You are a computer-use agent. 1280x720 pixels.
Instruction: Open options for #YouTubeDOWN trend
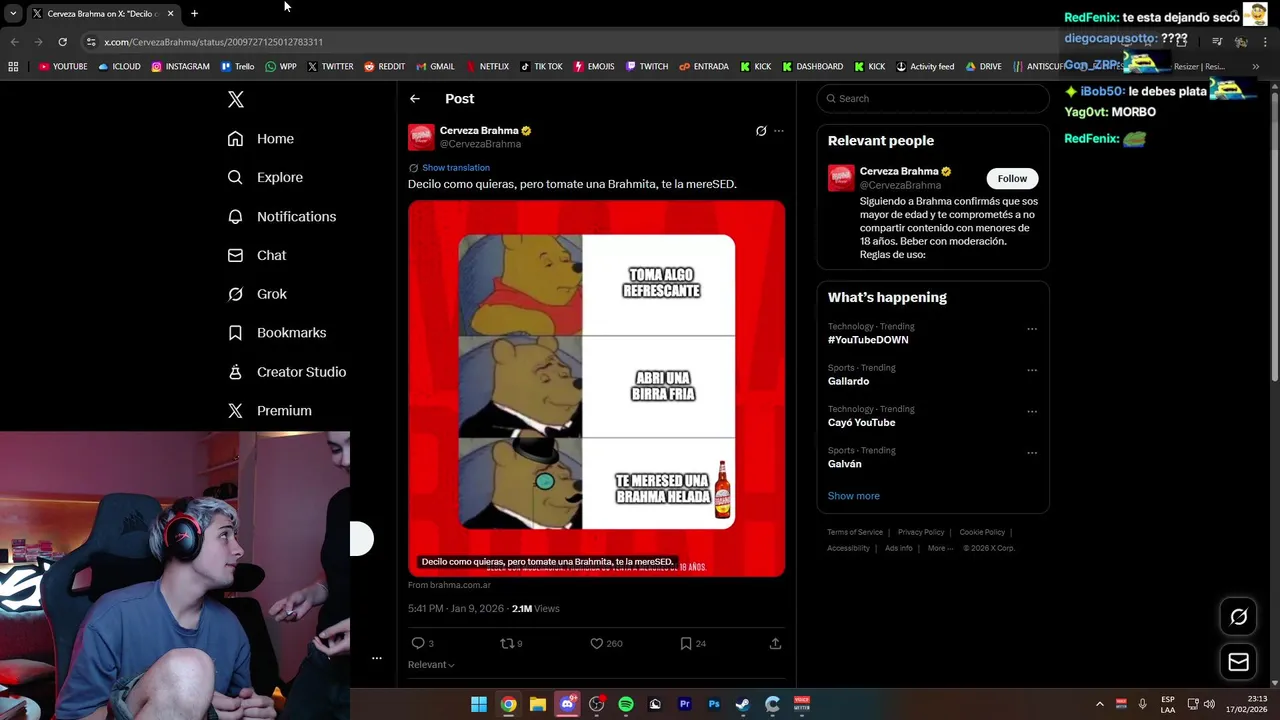(1032, 329)
